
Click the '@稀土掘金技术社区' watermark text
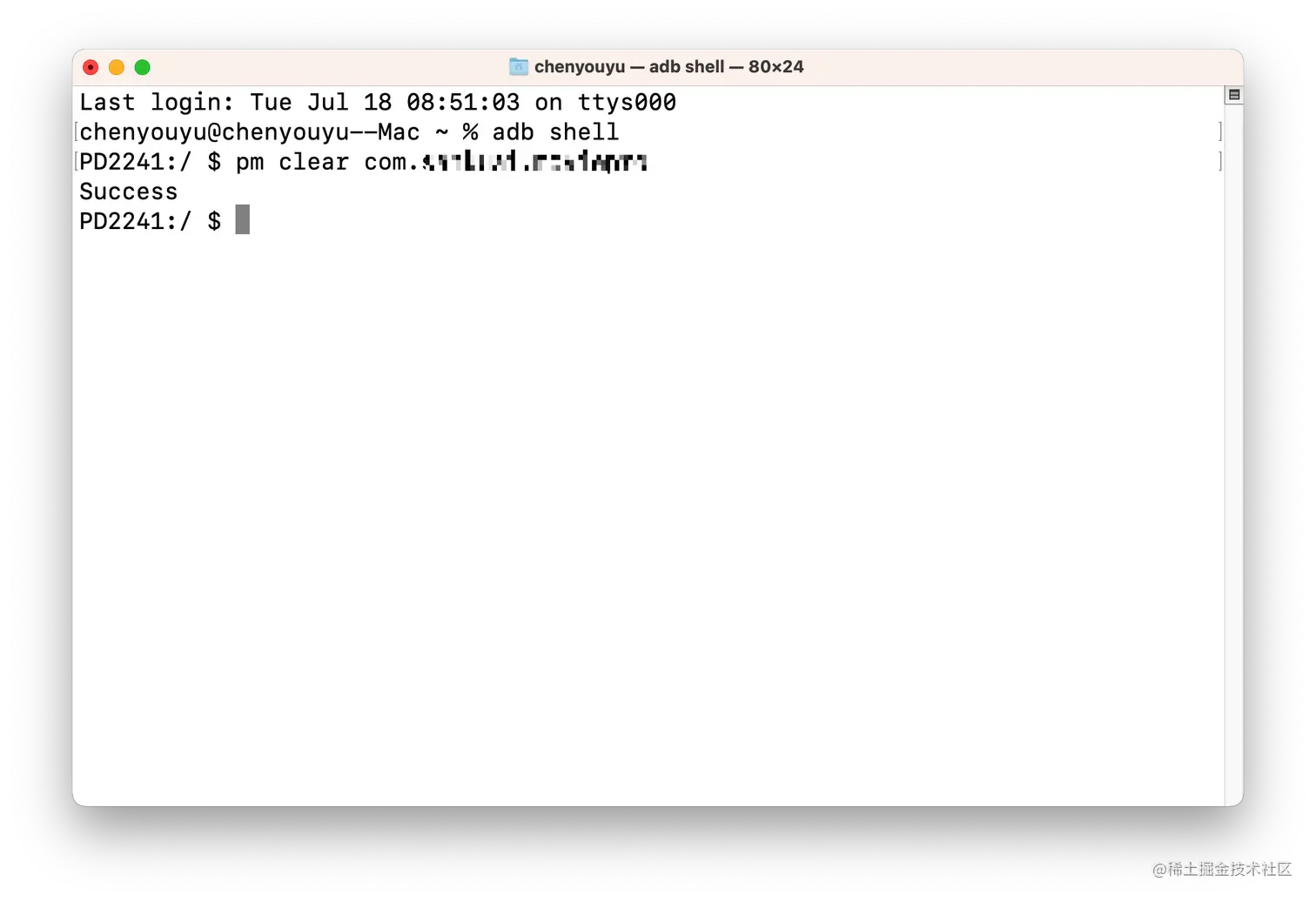click(x=1222, y=869)
